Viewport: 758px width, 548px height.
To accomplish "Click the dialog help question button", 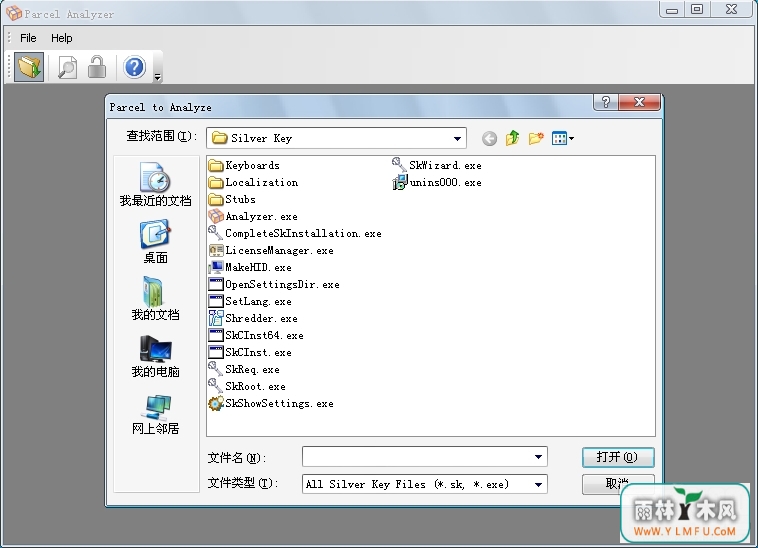I will 606,102.
